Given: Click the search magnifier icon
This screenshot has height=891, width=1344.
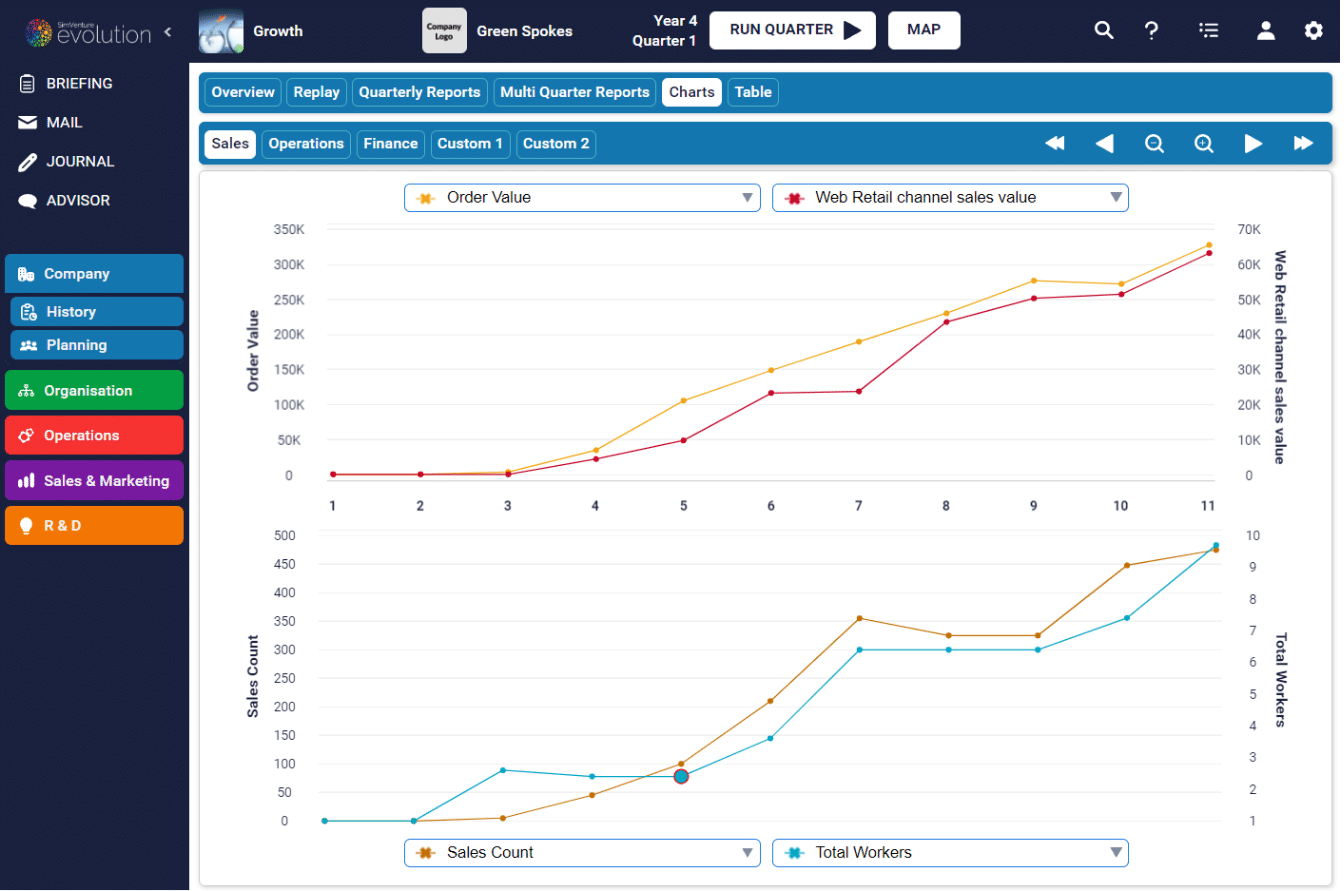Looking at the screenshot, I should (x=1103, y=30).
